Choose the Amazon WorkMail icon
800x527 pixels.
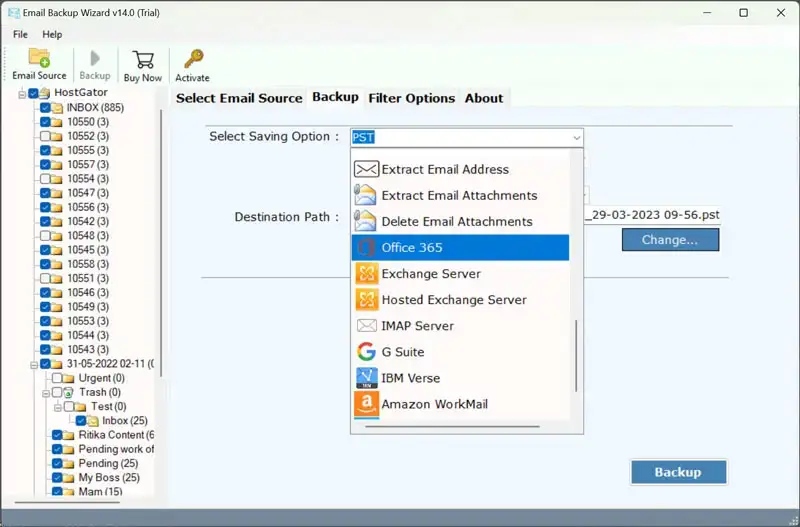366,404
